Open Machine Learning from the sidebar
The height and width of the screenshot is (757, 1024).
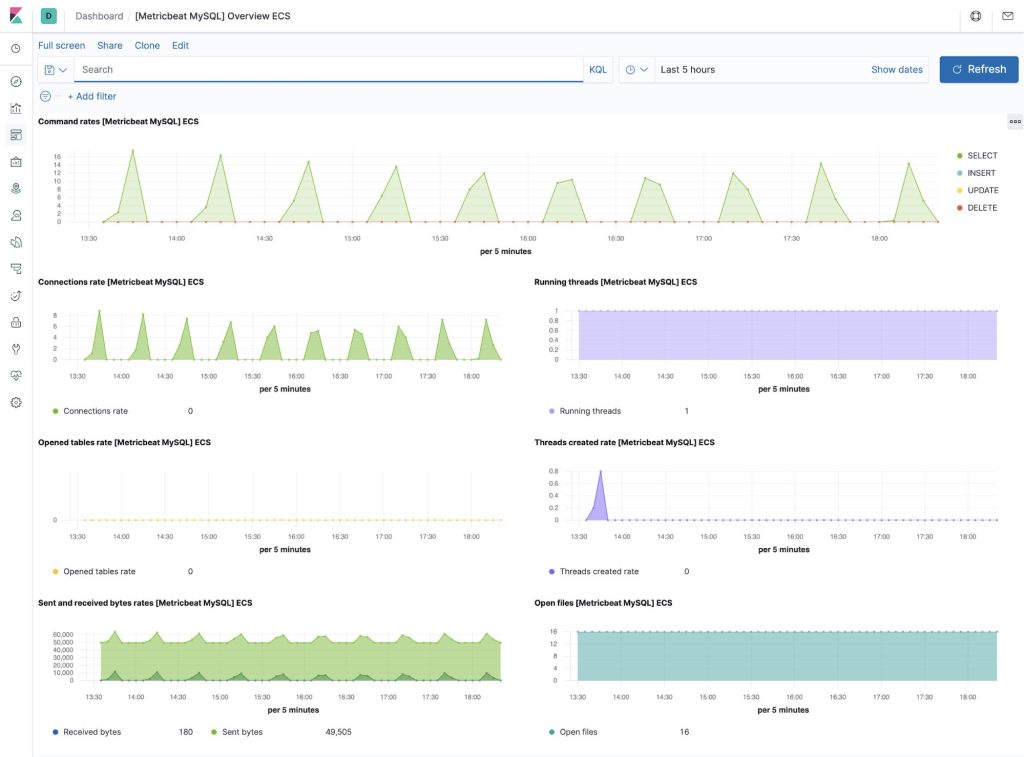pyautogui.click(x=16, y=216)
